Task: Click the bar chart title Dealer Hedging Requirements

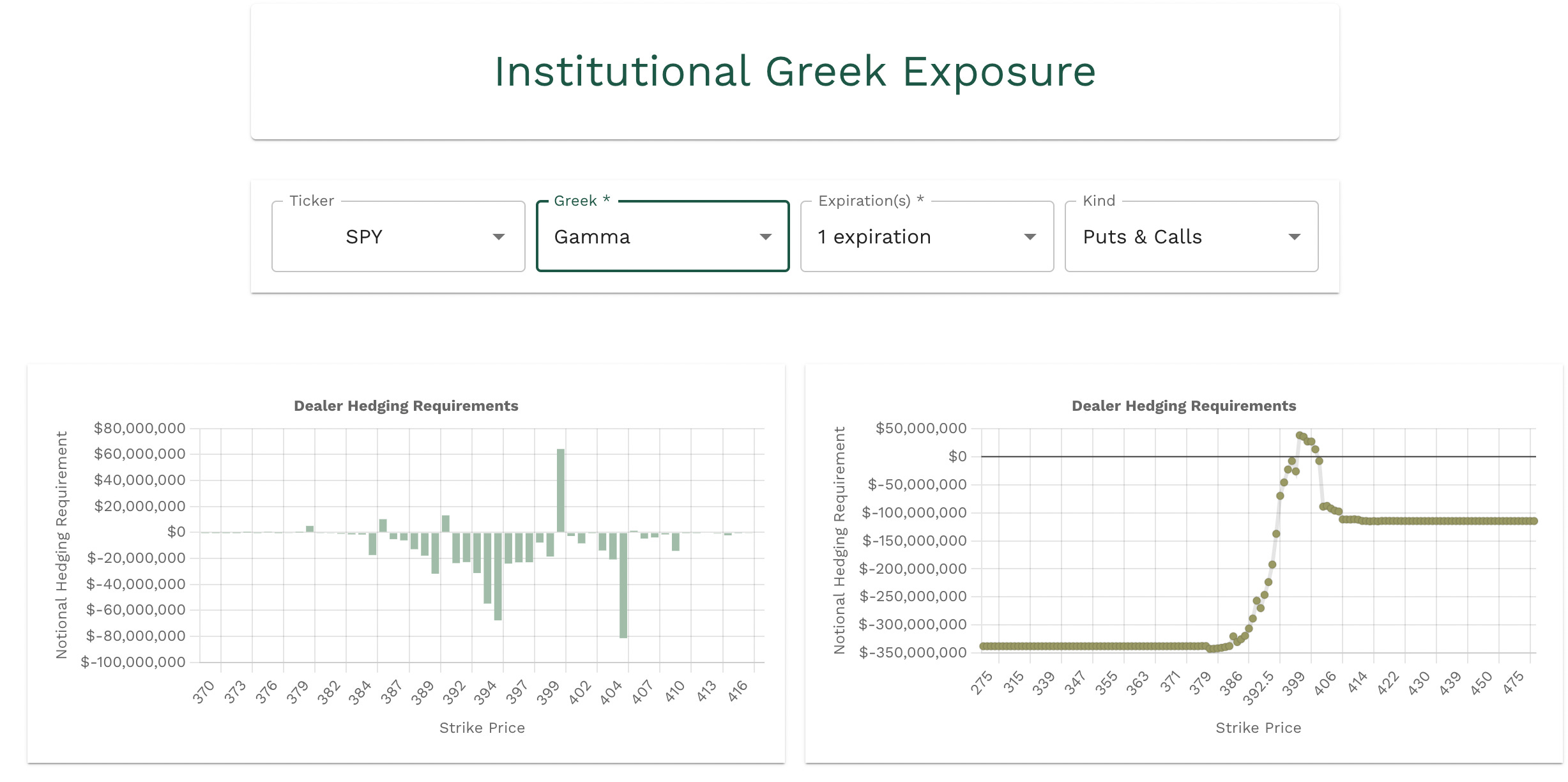Action: 406,406
